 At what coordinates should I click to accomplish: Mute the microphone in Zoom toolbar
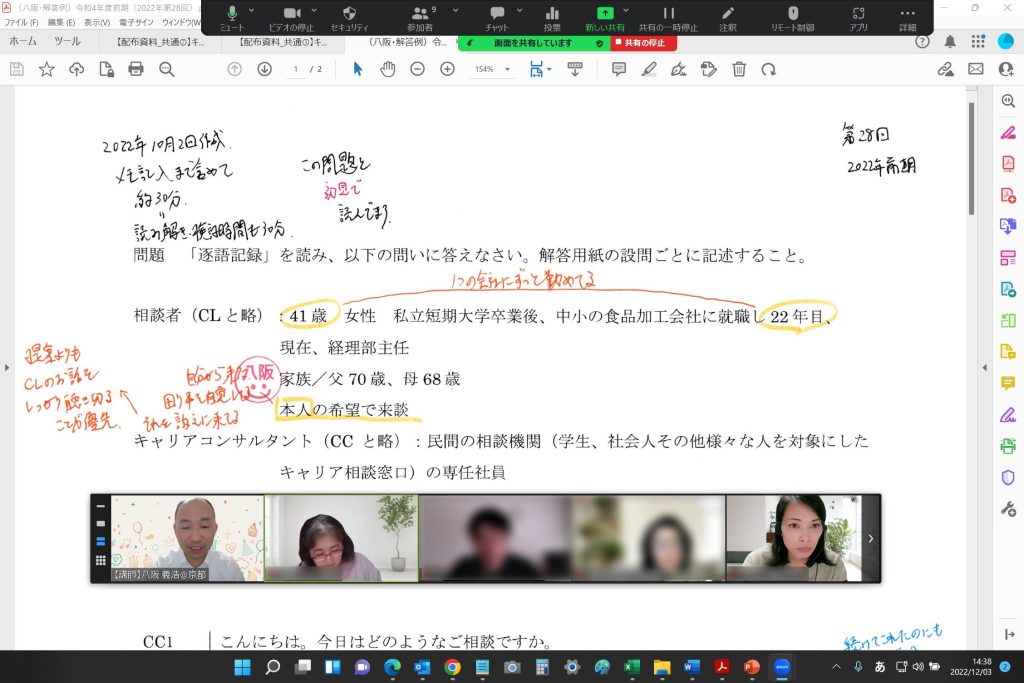click(232, 17)
